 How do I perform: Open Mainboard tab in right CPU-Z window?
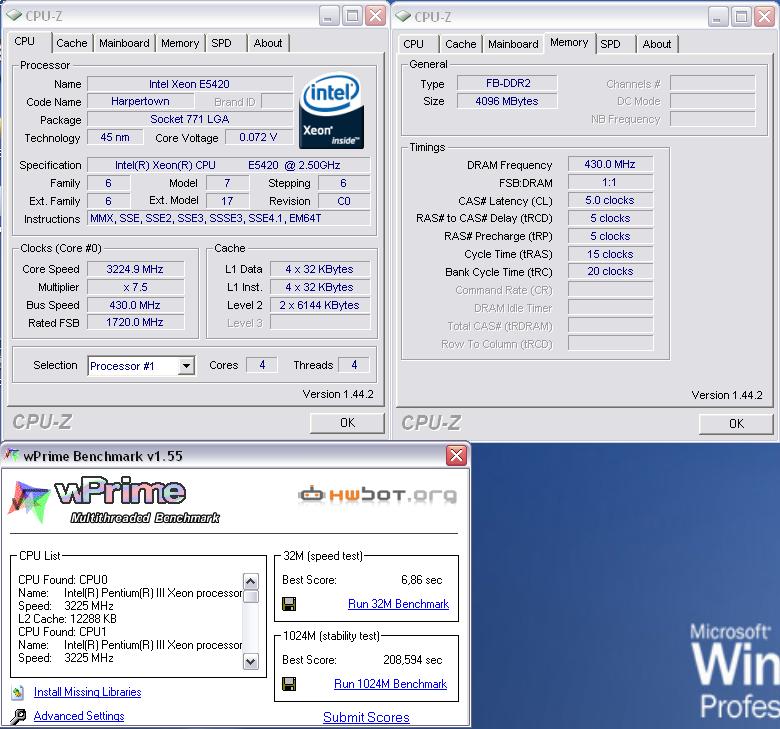(513, 44)
